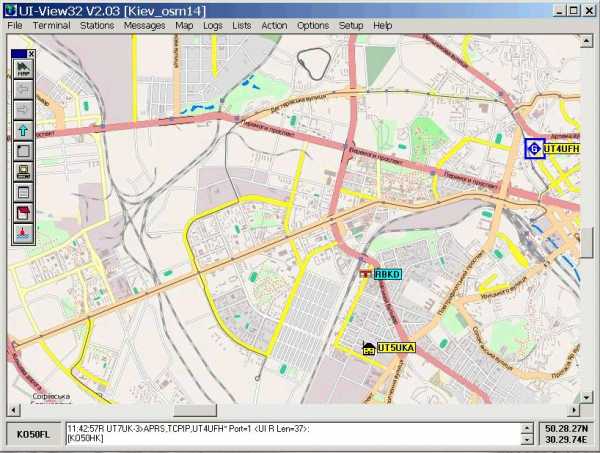Click the KO50FL locator status button
This screenshot has width=600, height=453.
click(x=32, y=434)
